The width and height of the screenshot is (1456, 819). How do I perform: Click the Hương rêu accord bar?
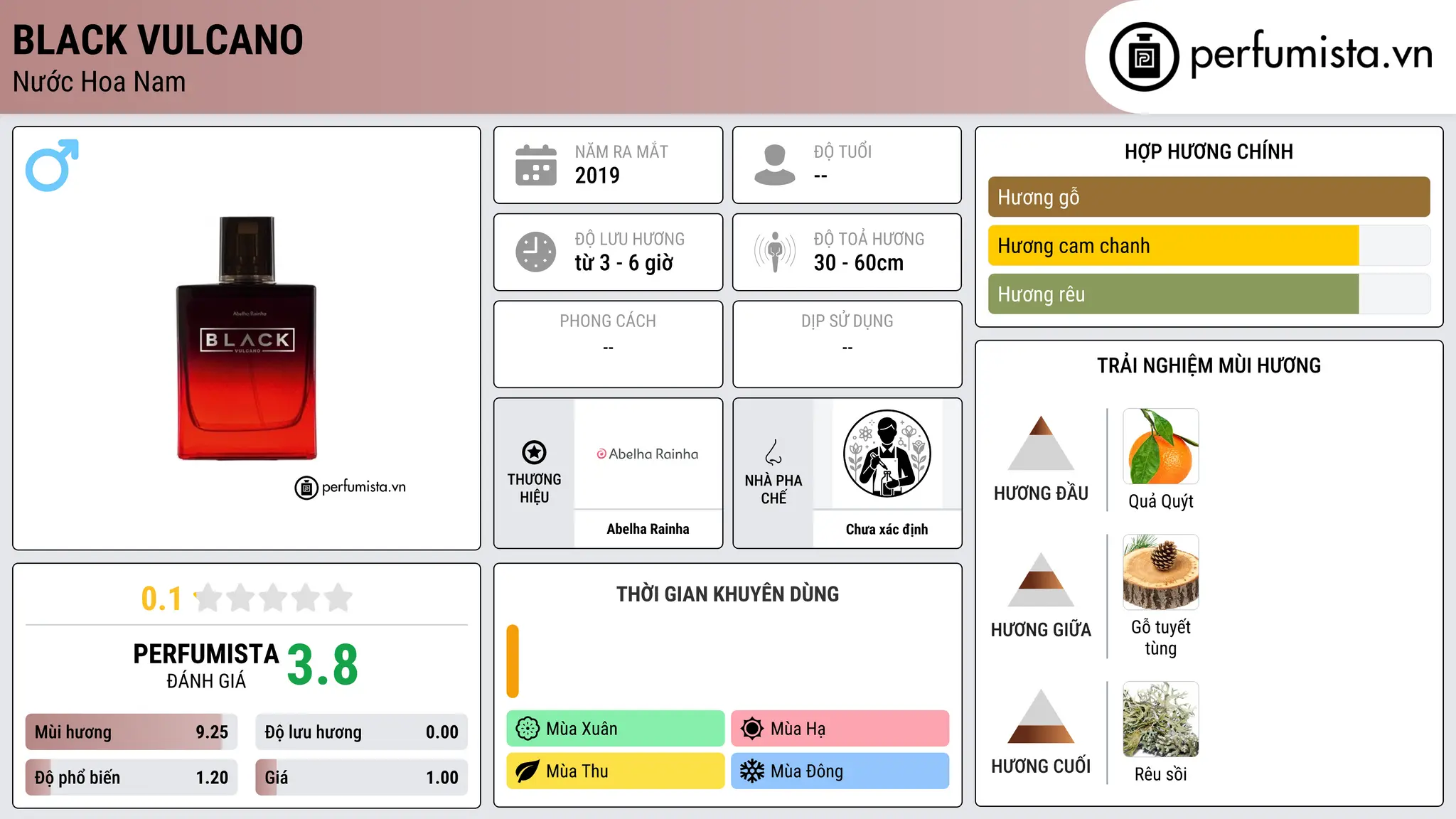click(1209, 294)
